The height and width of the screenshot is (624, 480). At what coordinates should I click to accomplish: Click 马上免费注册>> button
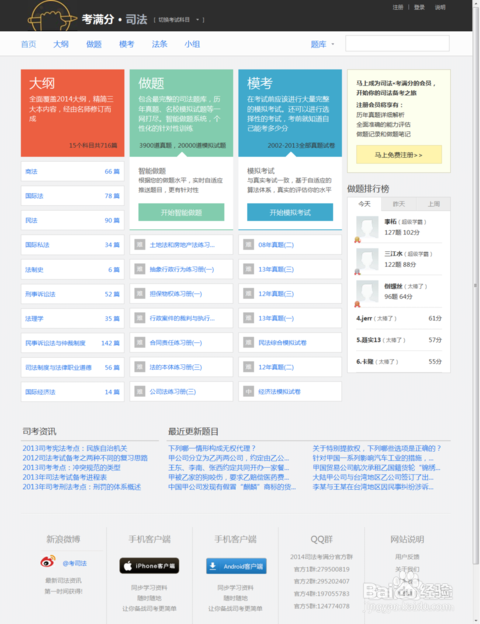tap(399, 155)
